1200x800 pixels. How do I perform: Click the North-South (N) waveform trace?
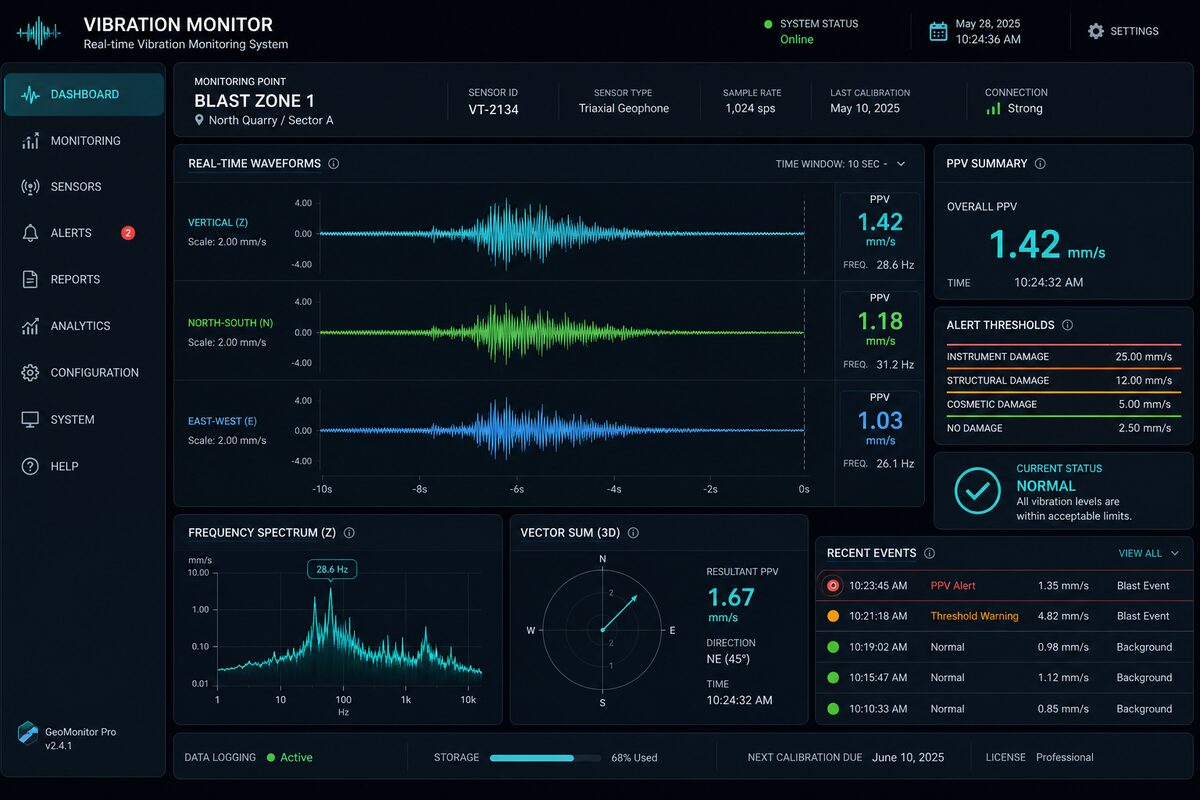(562, 332)
